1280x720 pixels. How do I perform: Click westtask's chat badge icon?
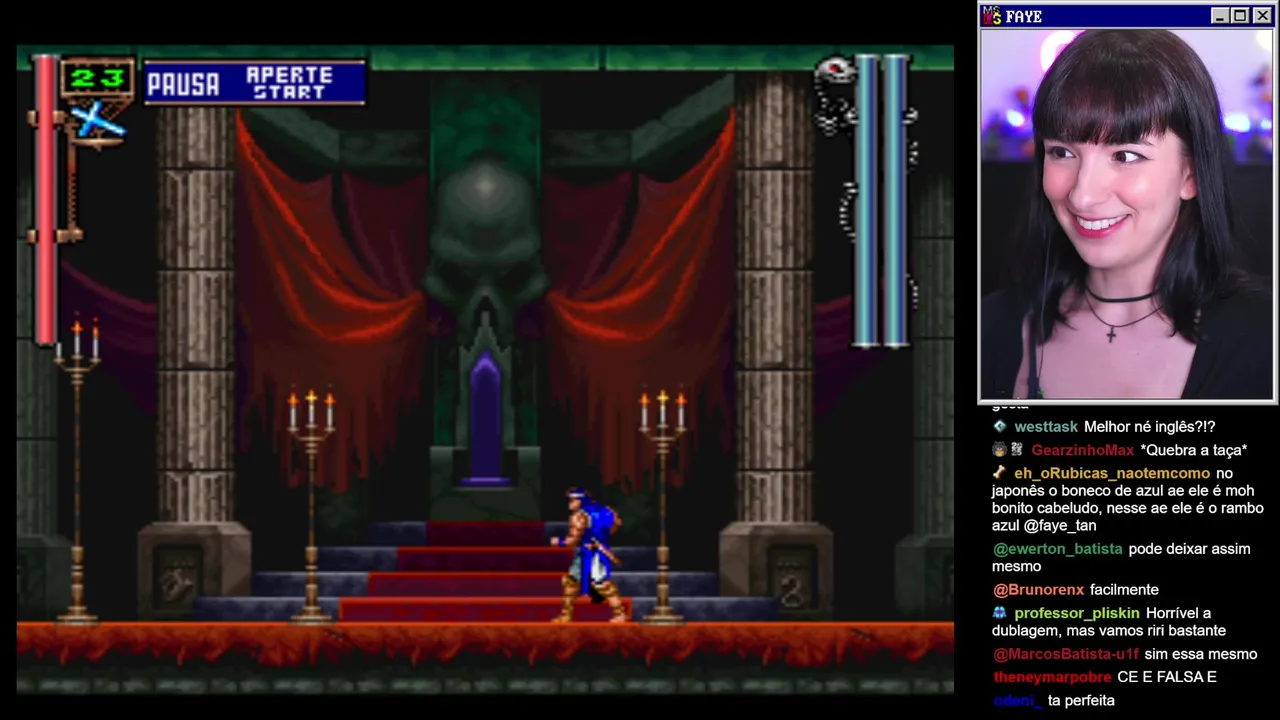point(1001,427)
